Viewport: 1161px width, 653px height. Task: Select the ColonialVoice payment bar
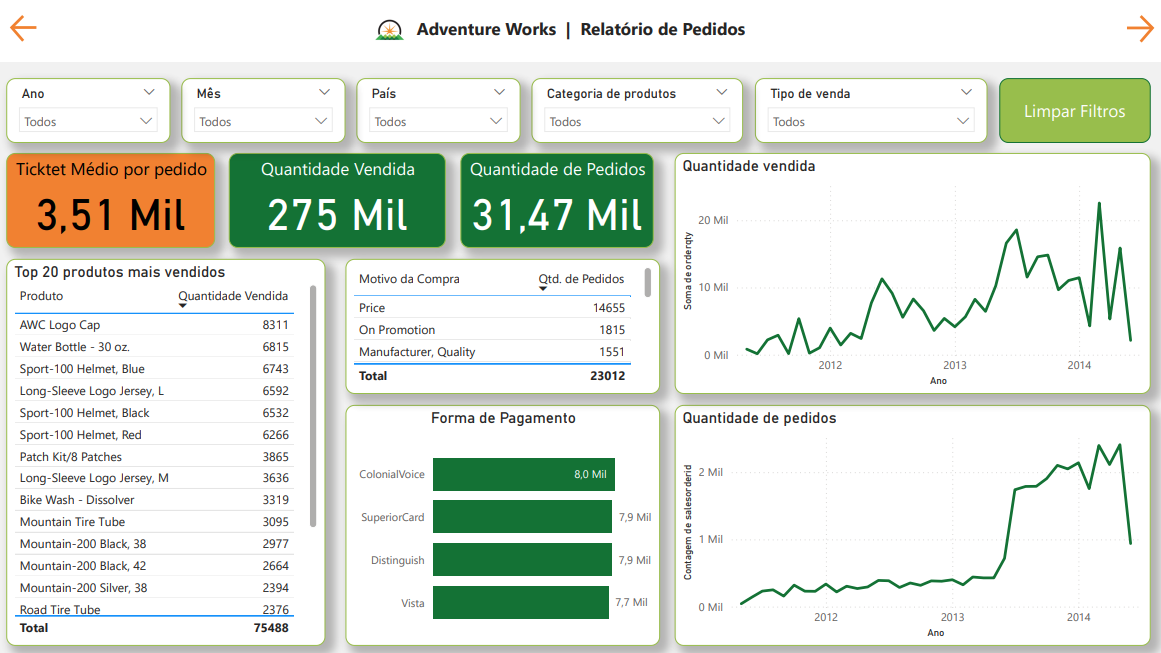pyautogui.click(x=523, y=475)
